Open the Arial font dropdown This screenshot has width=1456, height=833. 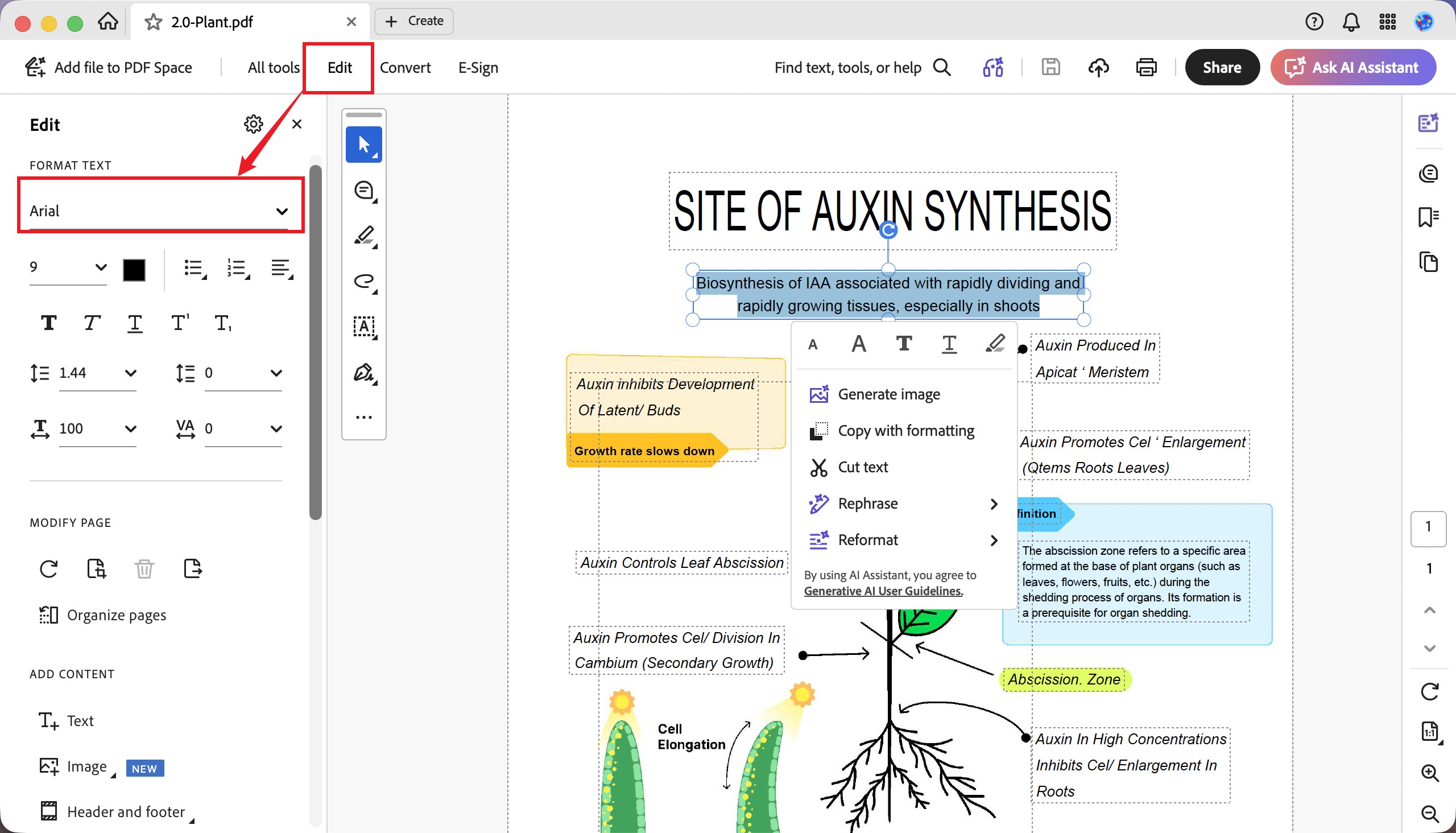point(159,211)
